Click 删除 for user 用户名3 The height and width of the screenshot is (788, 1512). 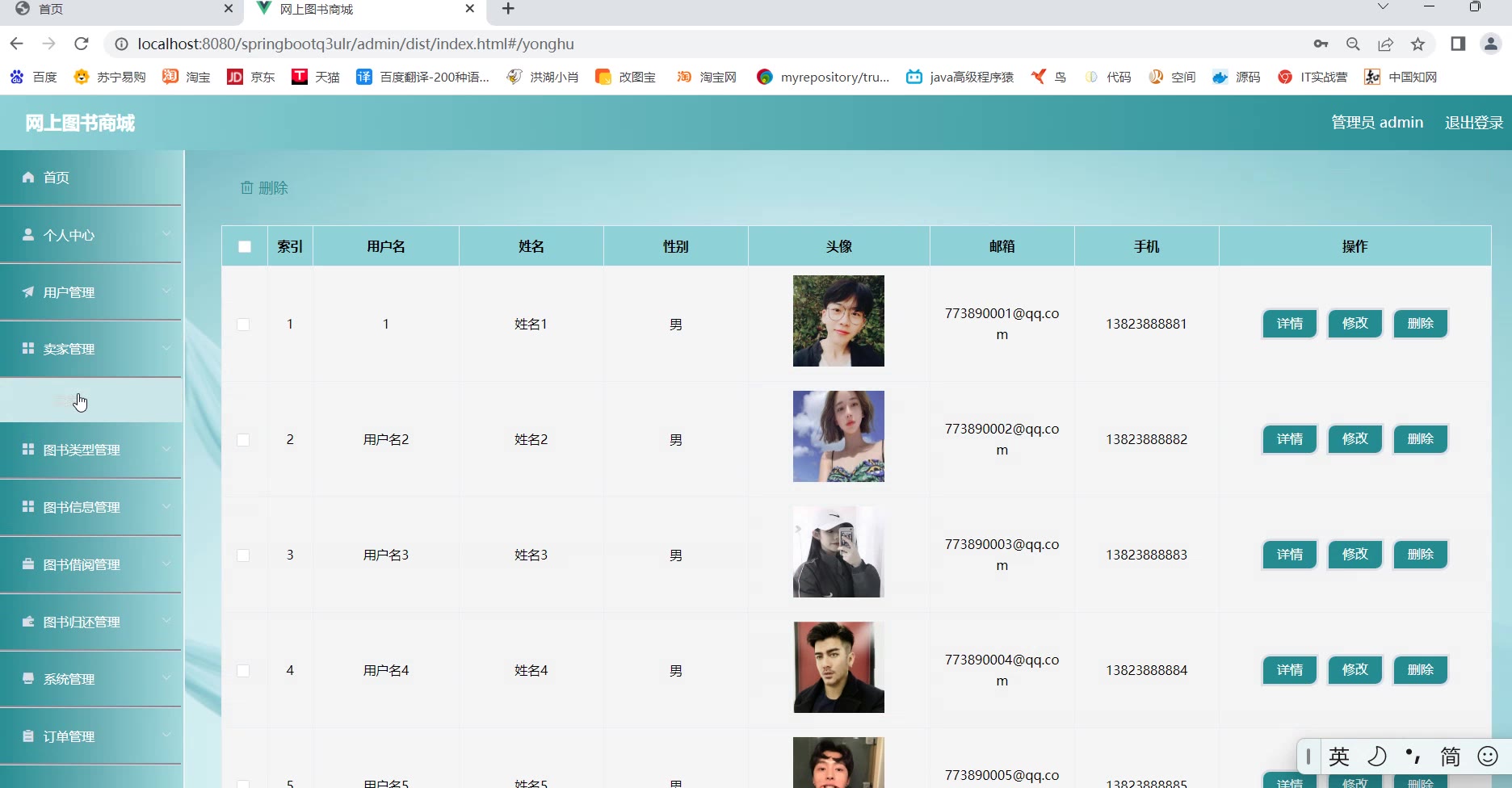(x=1421, y=555)
